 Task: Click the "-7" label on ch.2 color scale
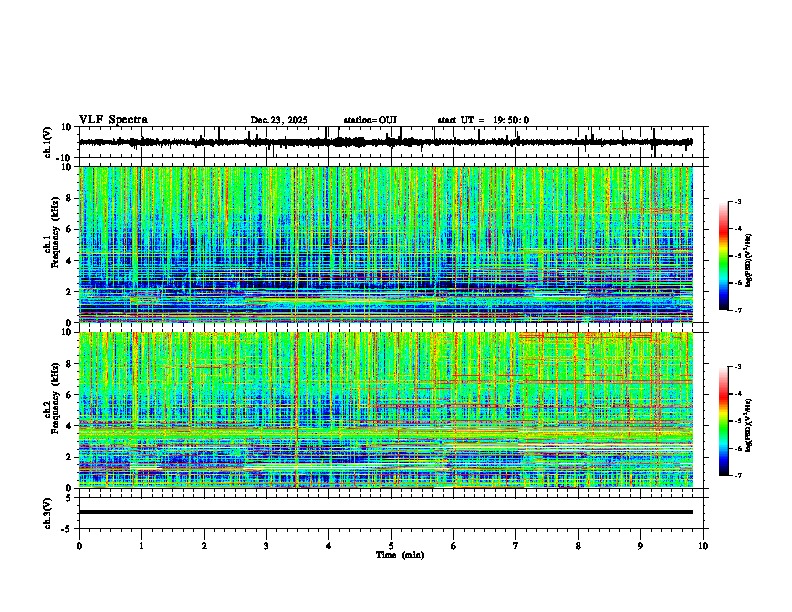click(737, 475)
